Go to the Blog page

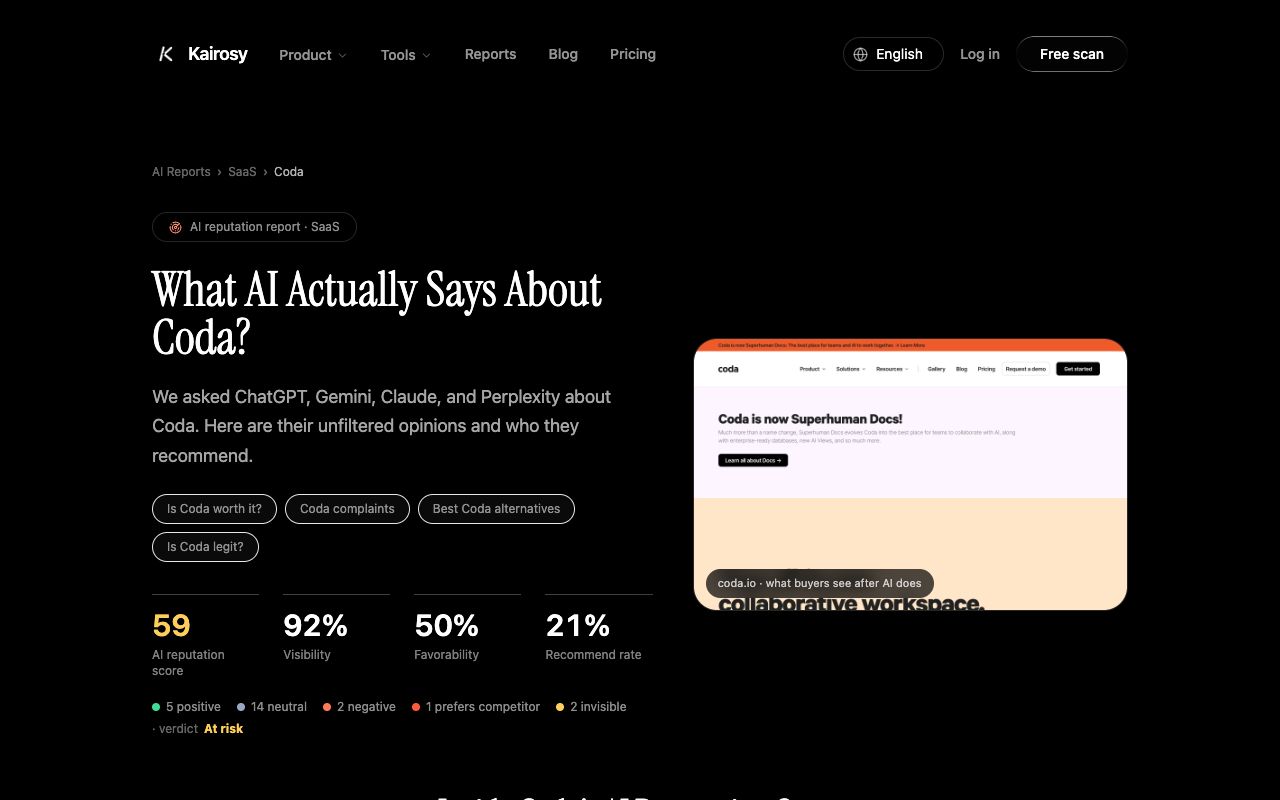coord(563,54)
